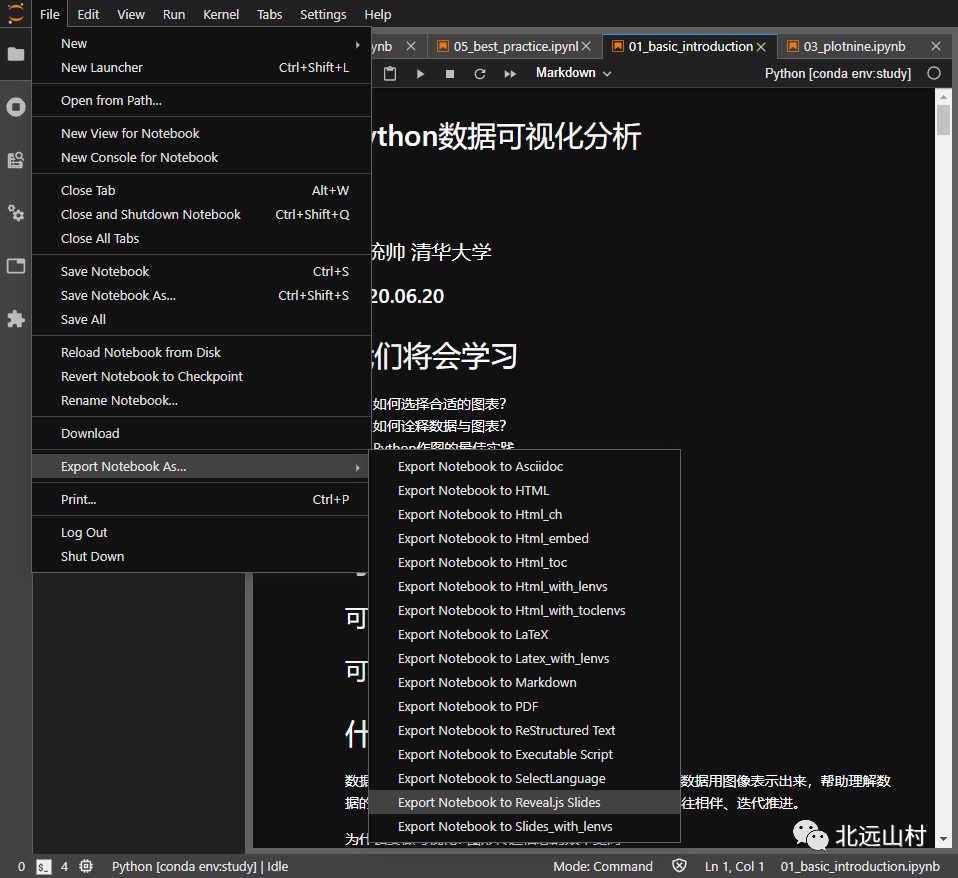The image size is (958, 878).
Task: Run the current cell with the play icon
Action: (x=420, y=72)
